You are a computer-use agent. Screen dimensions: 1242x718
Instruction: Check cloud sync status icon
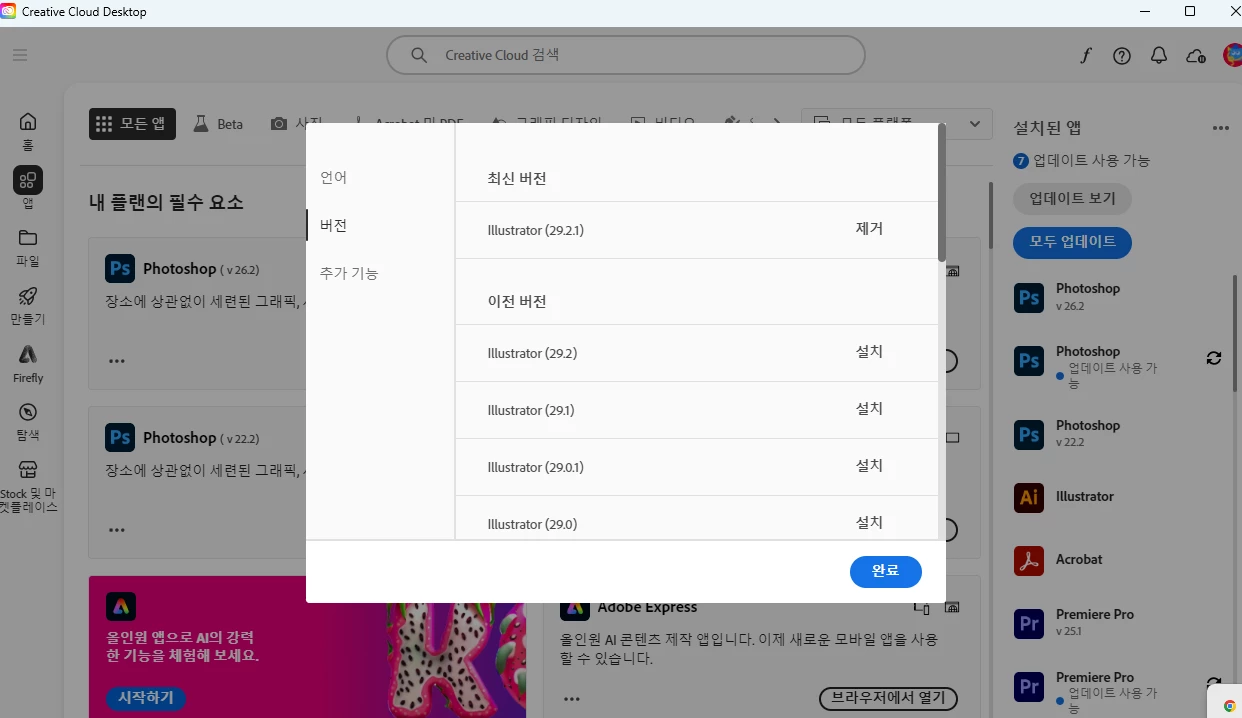1195,56
